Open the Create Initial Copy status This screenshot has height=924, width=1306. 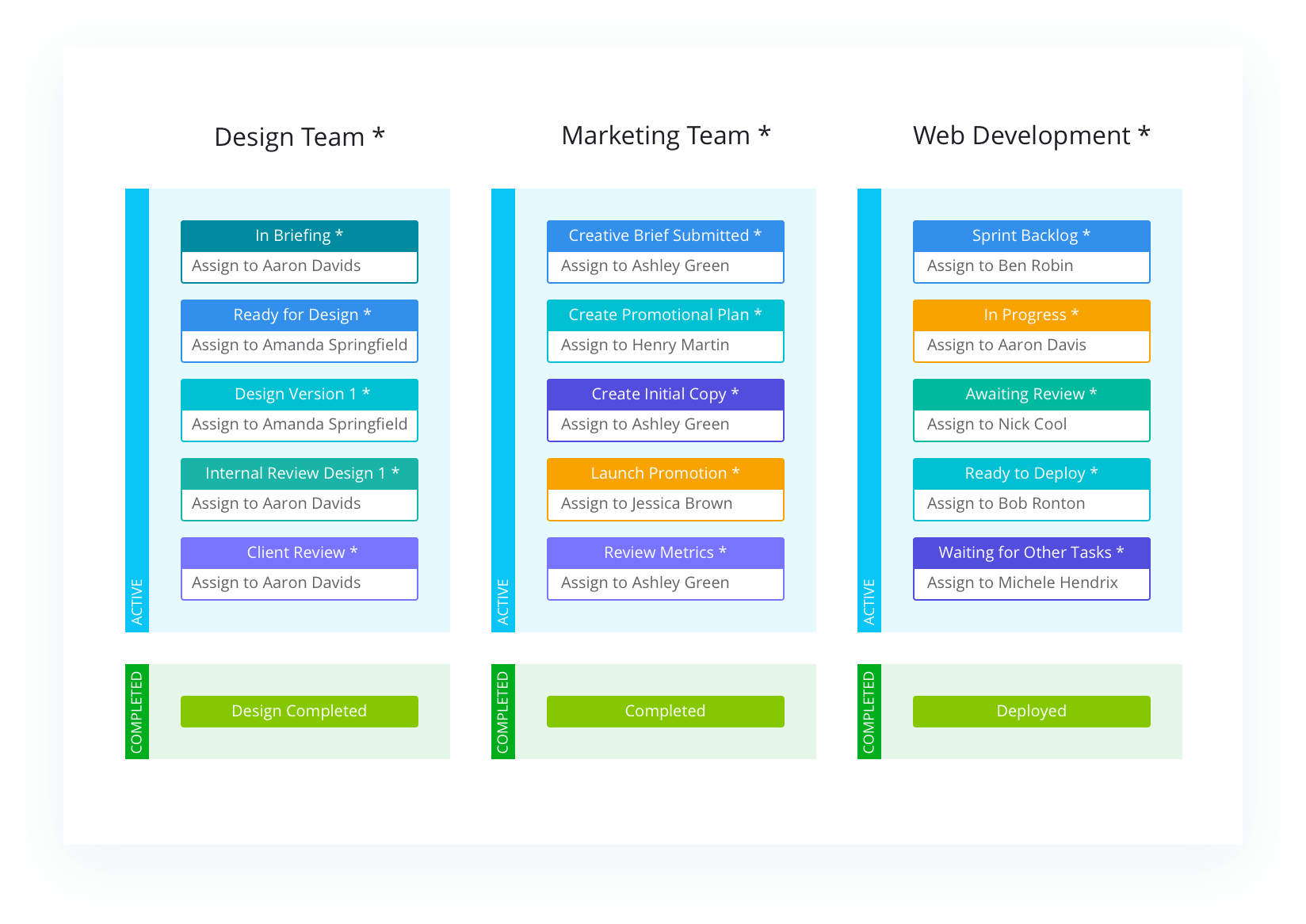[x=665, y=394]
